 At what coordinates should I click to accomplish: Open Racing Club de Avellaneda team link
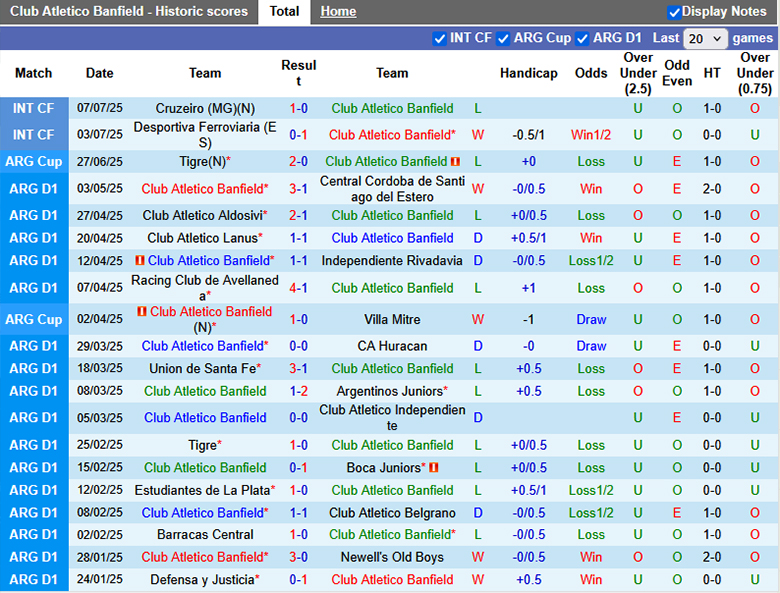tap(205, 288)
